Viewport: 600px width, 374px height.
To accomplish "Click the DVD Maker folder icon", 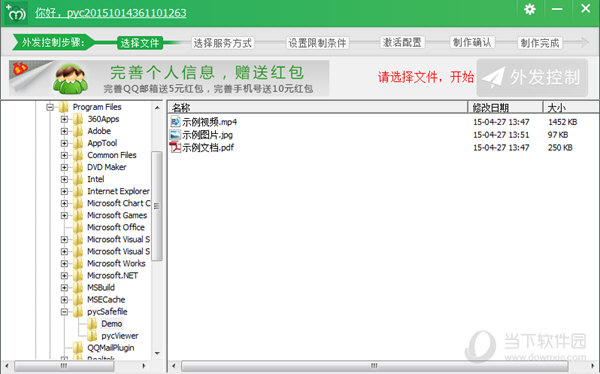I will (78, 167).
